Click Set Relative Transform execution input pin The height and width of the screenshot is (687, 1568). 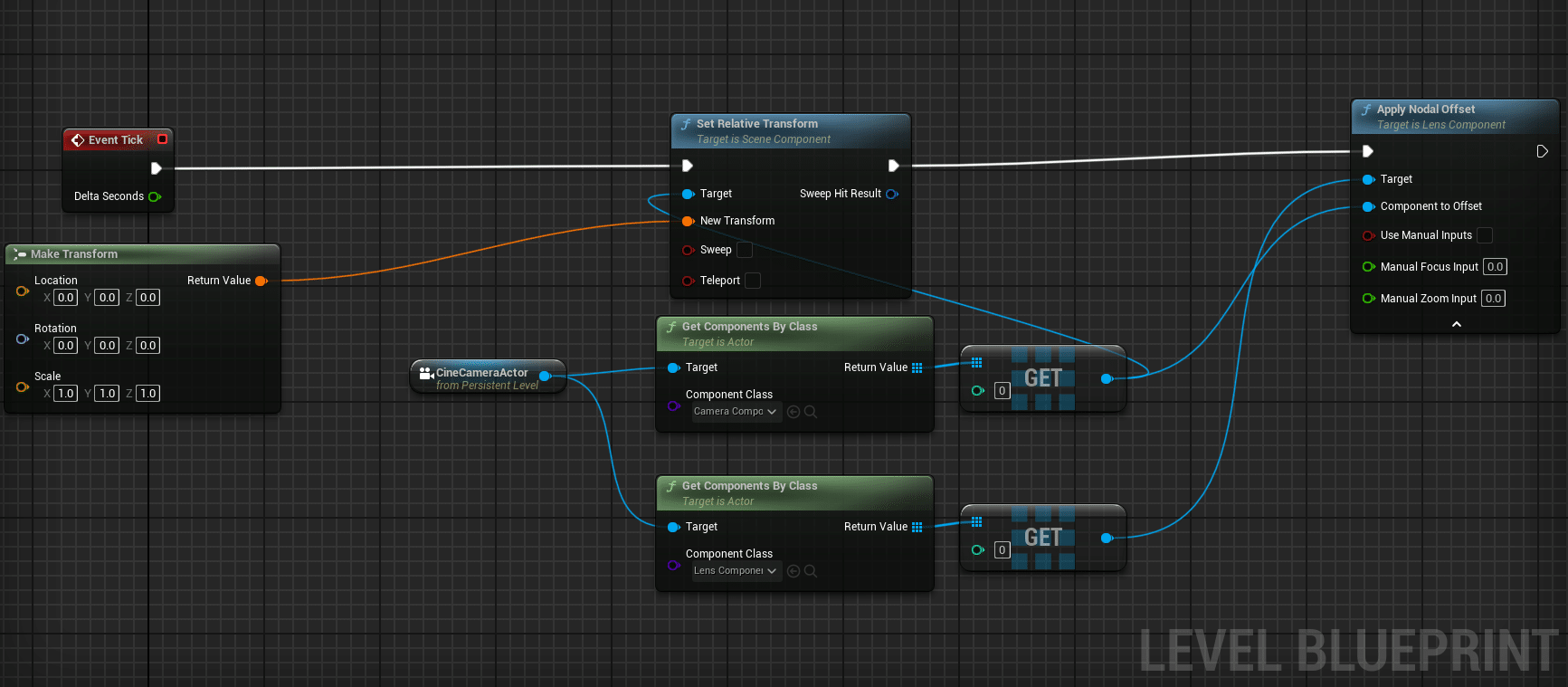(x=687, y=166)
